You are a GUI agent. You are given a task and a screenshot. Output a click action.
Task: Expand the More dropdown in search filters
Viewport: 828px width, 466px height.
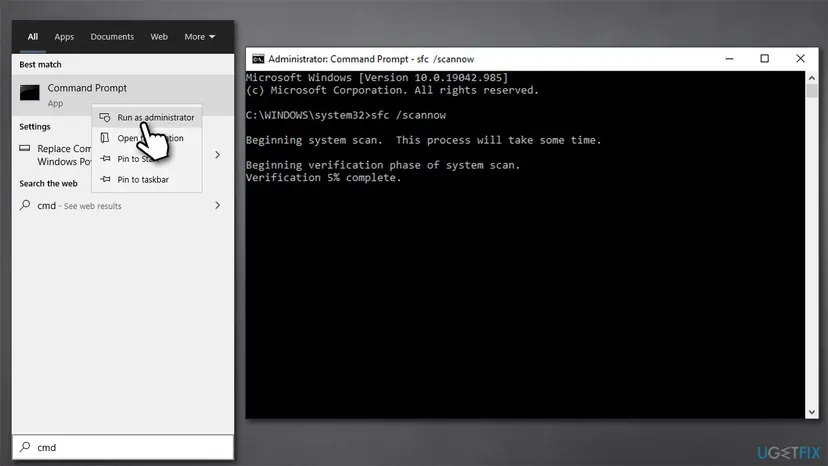[200, 36]
